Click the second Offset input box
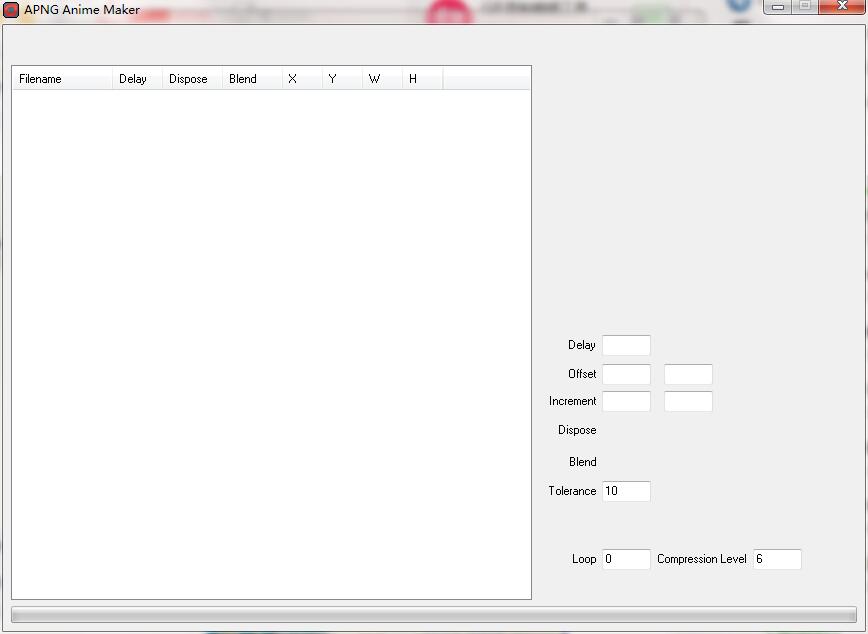868x634 pixels. click(688, 374)
